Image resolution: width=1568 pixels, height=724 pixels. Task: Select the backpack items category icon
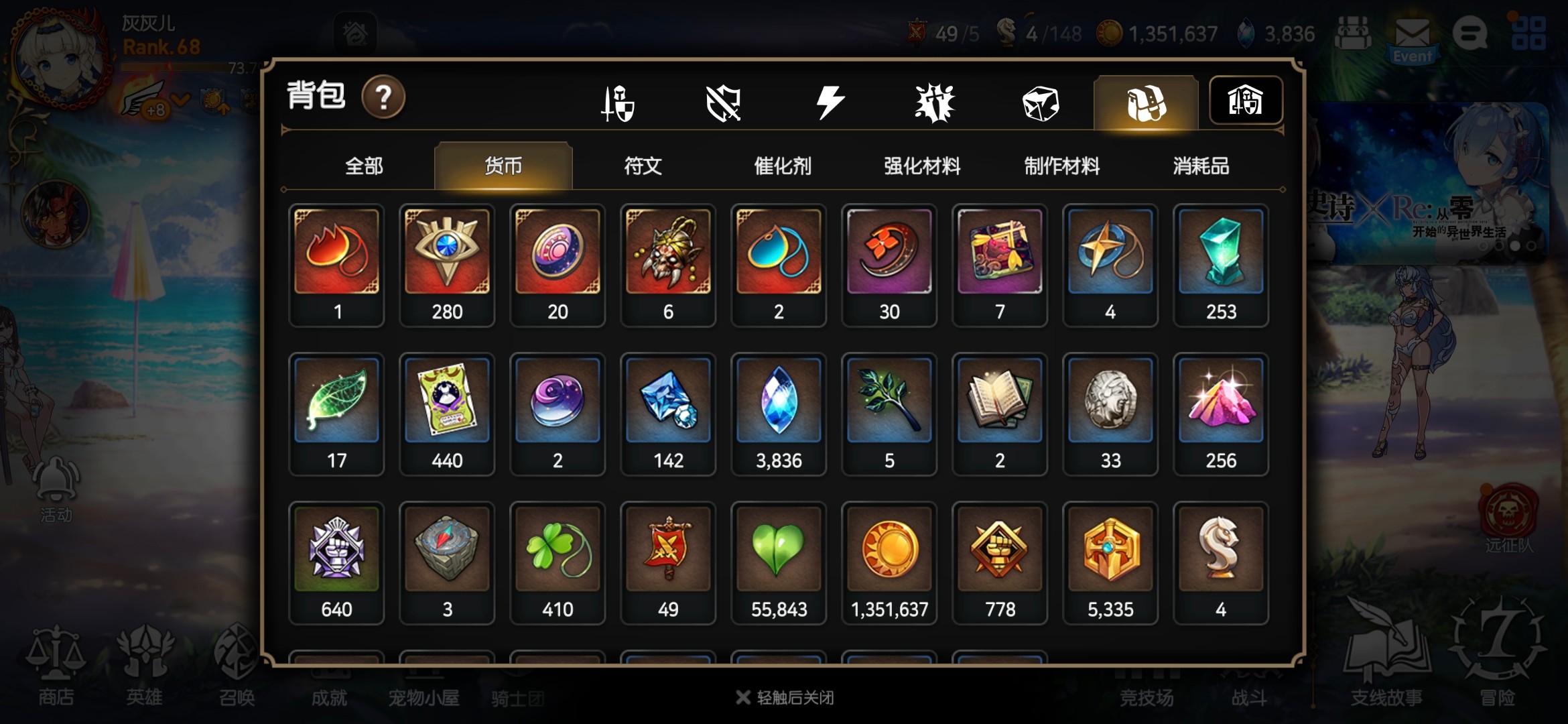coord(1146,103)
